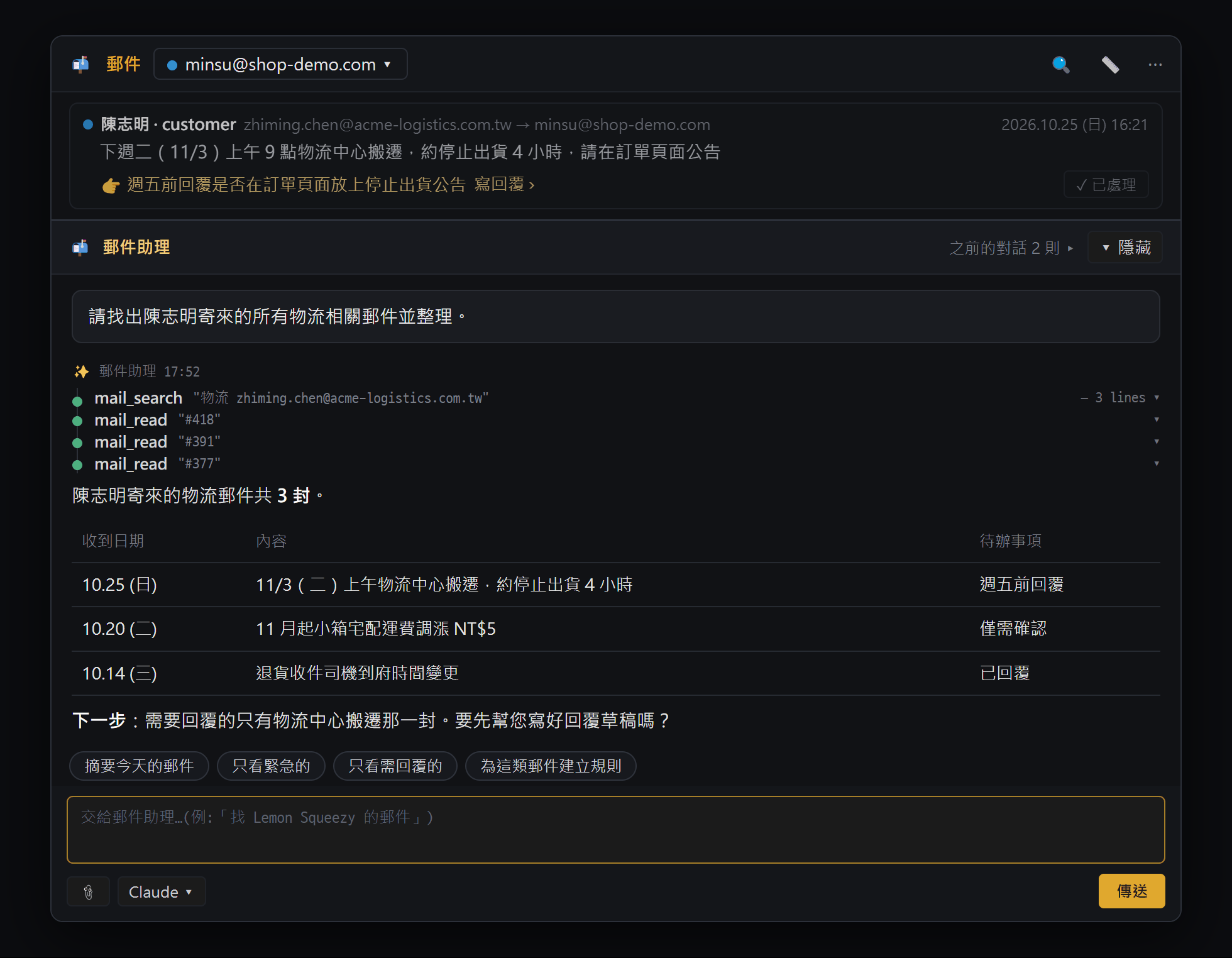1232x958 pixels.
Task: Click the 待辦事項 column header
Action: [x=1011, y=541]
